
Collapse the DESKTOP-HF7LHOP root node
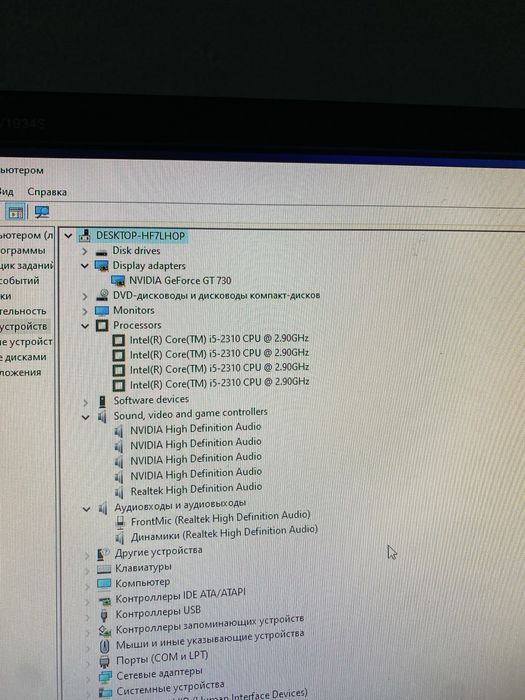68,235
